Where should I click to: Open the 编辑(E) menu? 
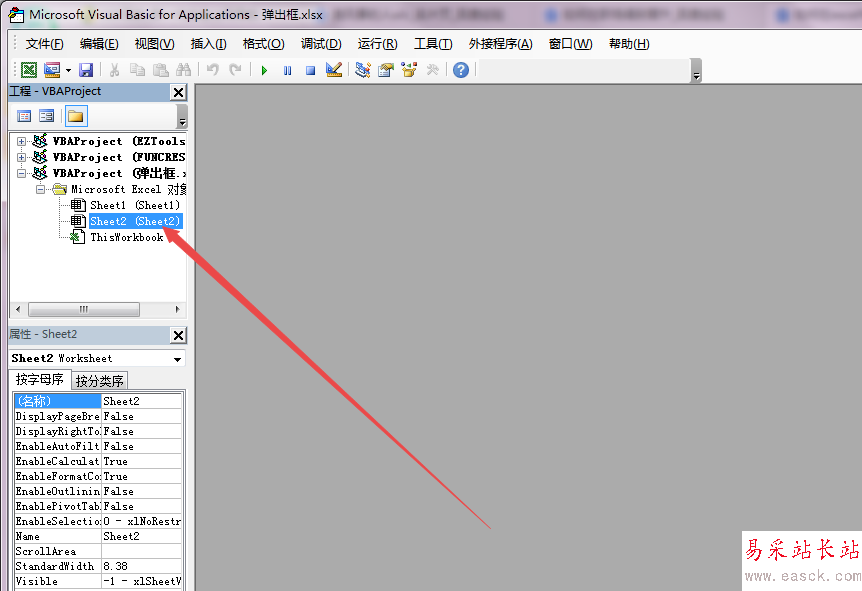pyautogui.click(x=99, y=44)
